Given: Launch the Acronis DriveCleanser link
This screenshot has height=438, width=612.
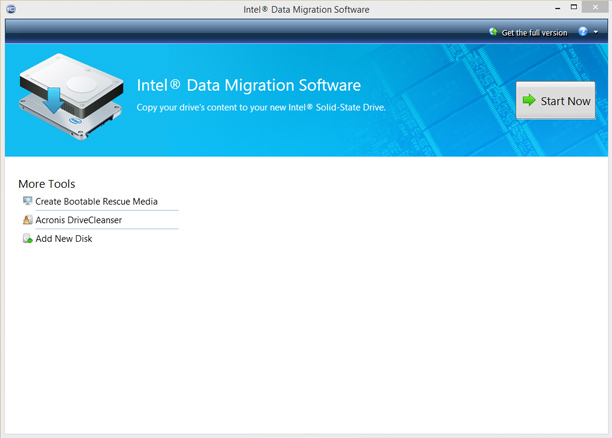Looking at the screenshot, I should (78, 220).
